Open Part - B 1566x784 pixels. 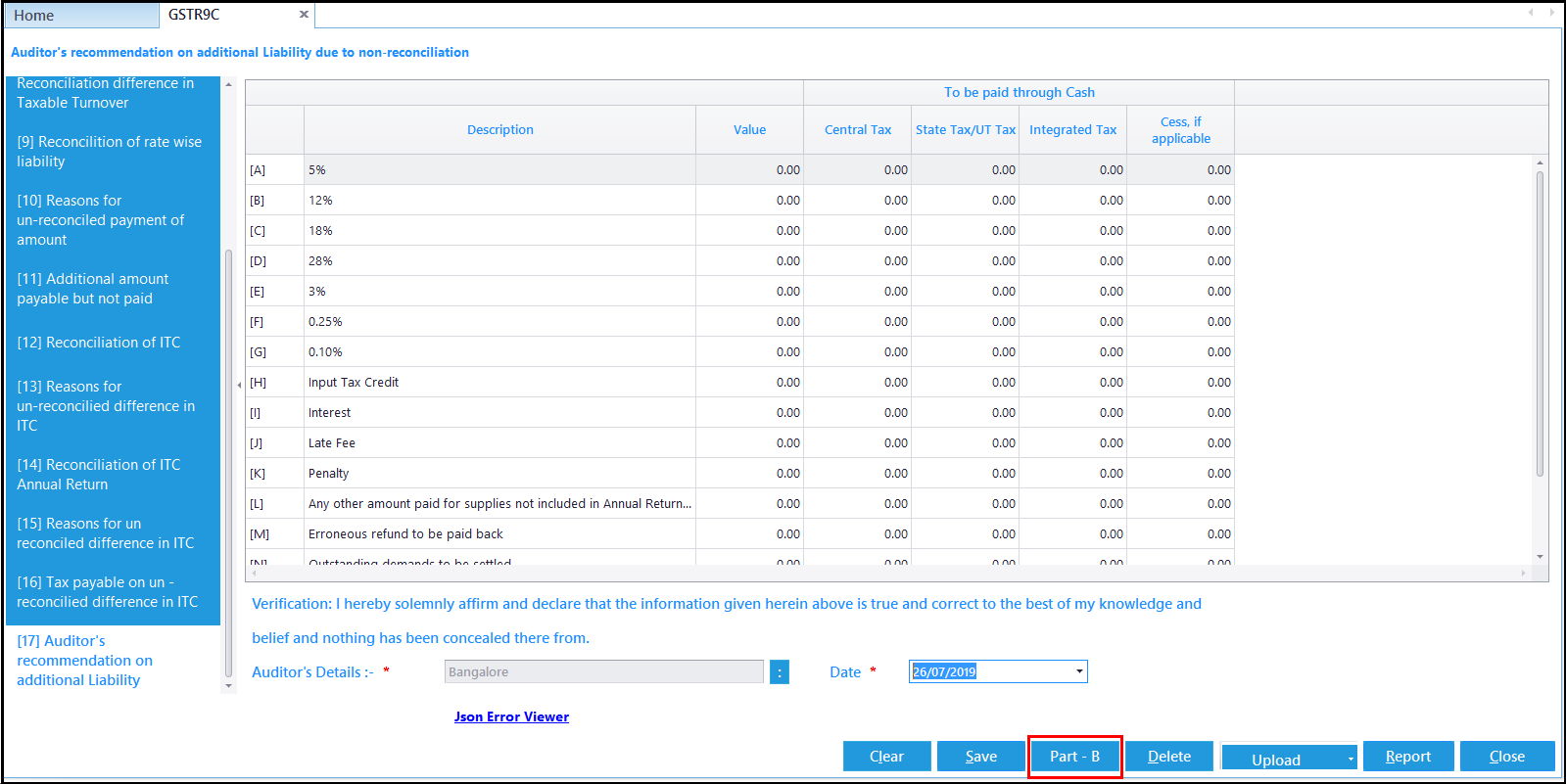pyautogui.click(x=1074, y=757)
